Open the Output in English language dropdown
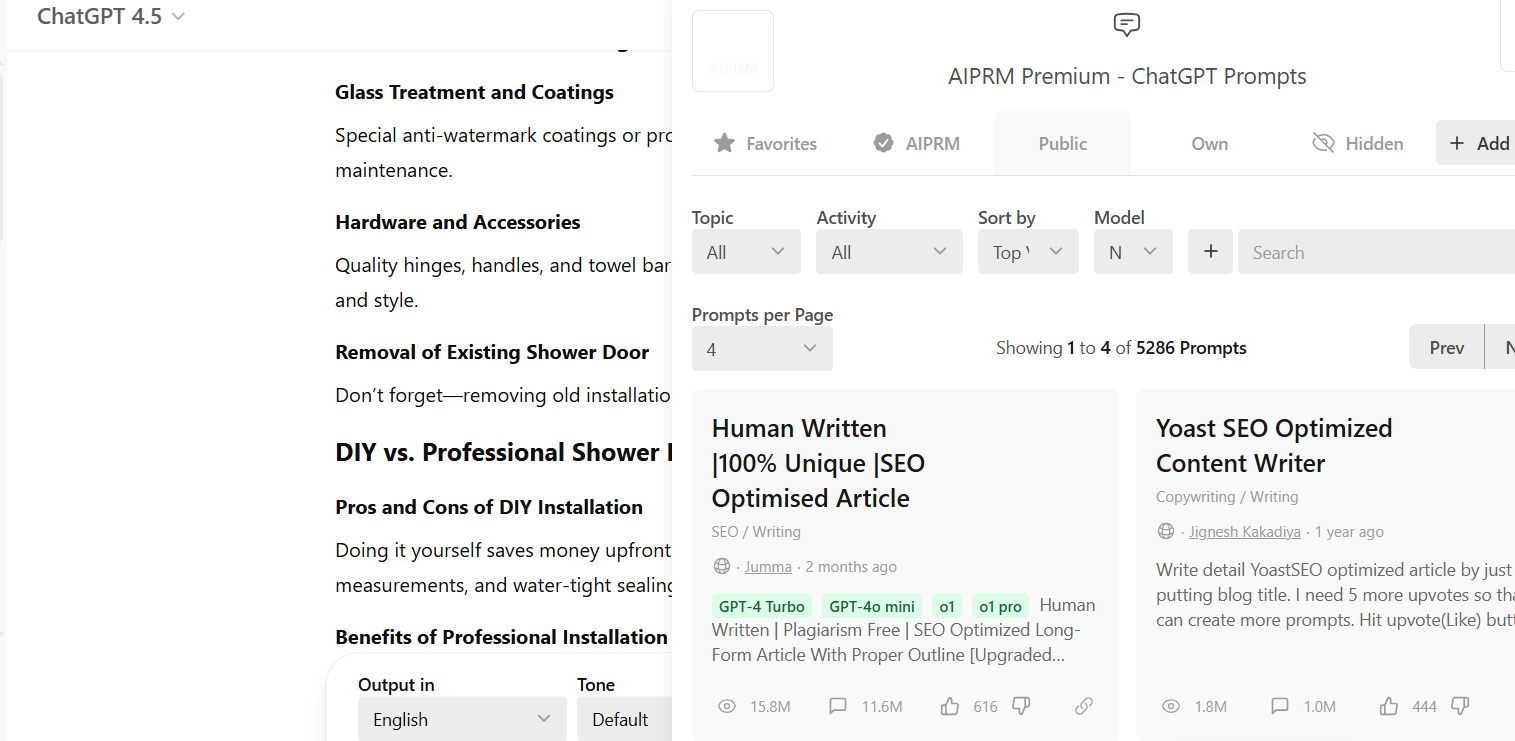The image size is (1515, 741). (x=462, y=719)
